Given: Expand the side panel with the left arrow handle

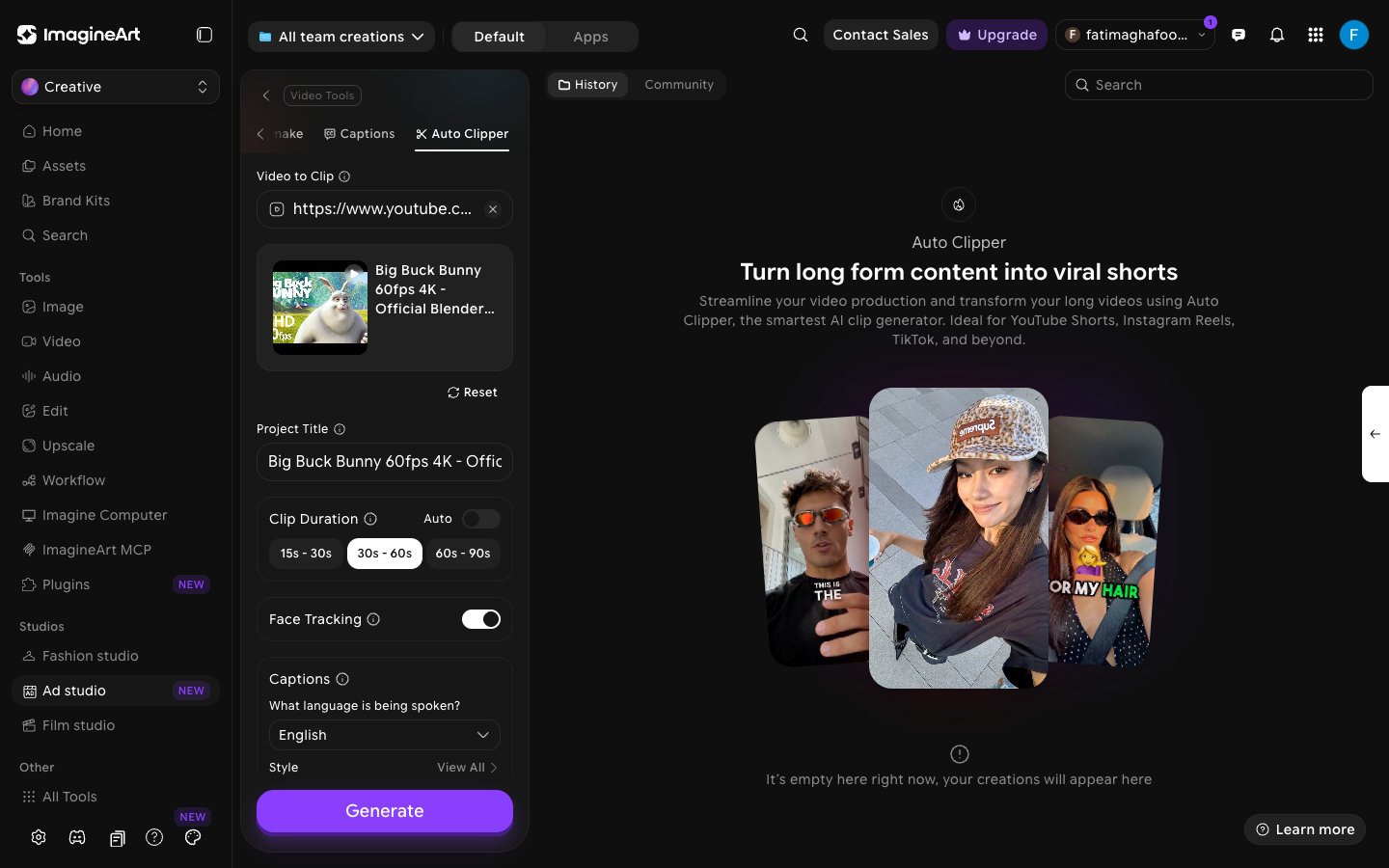Looking at the screenshot, I should tap(1375, 434).
